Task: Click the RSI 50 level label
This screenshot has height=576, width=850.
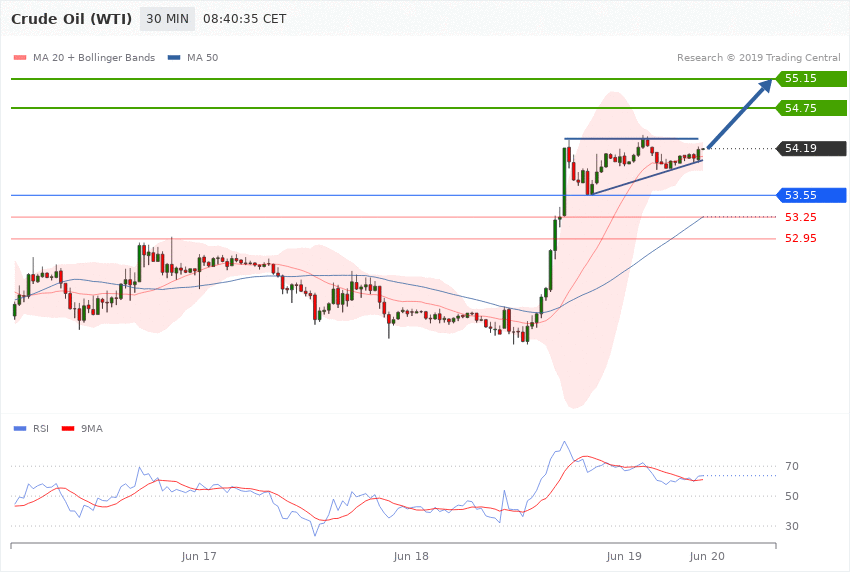Action: 792,496
